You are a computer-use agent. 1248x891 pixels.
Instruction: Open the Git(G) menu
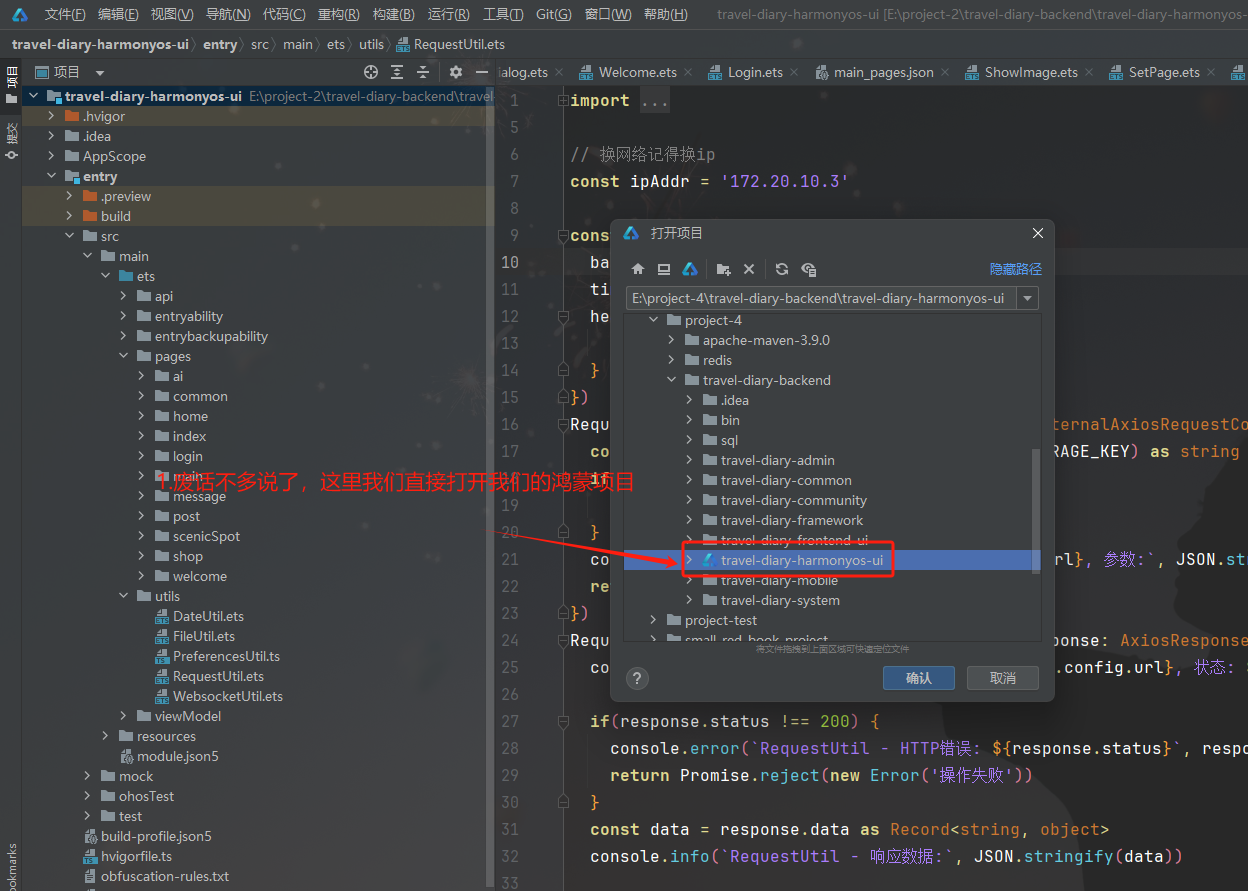pos(554,14)
